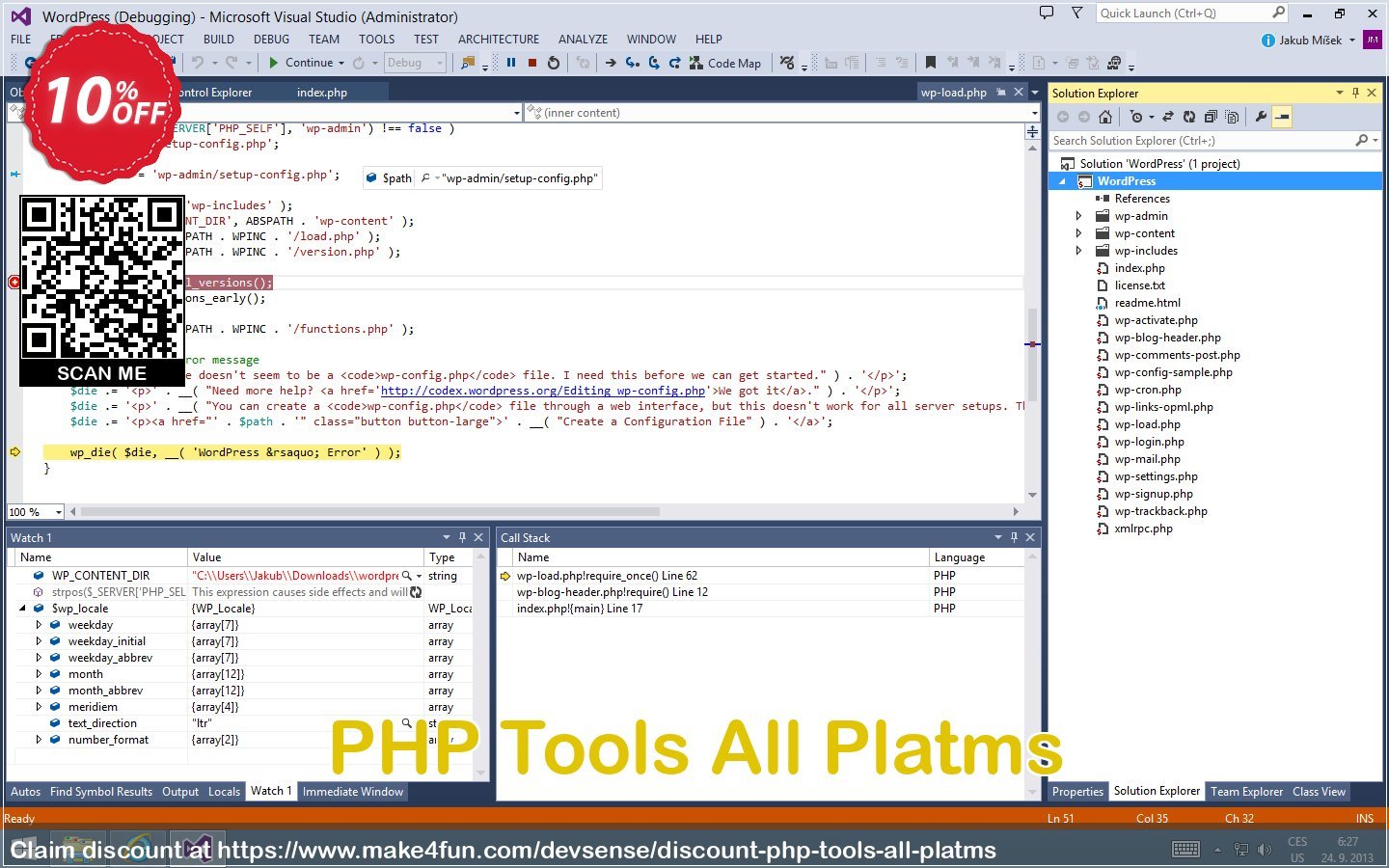This screenshot has height=868, width=1389.
Task: Expand the wp-admin folder
Action: 1079,216
